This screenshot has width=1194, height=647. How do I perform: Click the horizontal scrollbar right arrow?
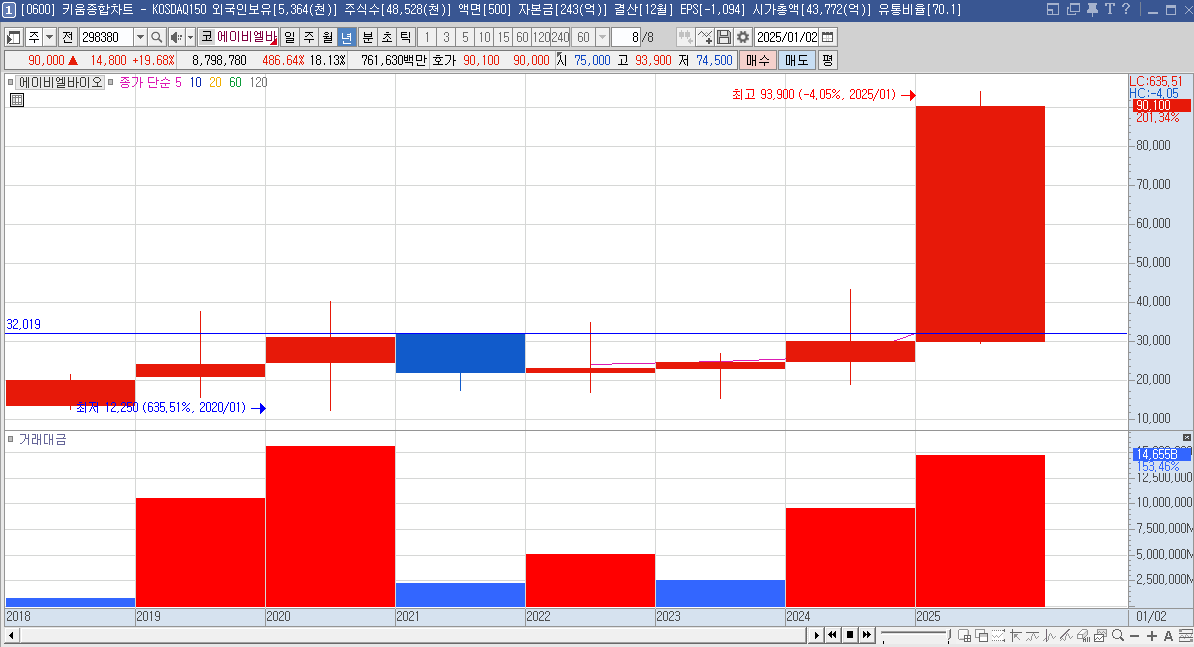(816, 635)
